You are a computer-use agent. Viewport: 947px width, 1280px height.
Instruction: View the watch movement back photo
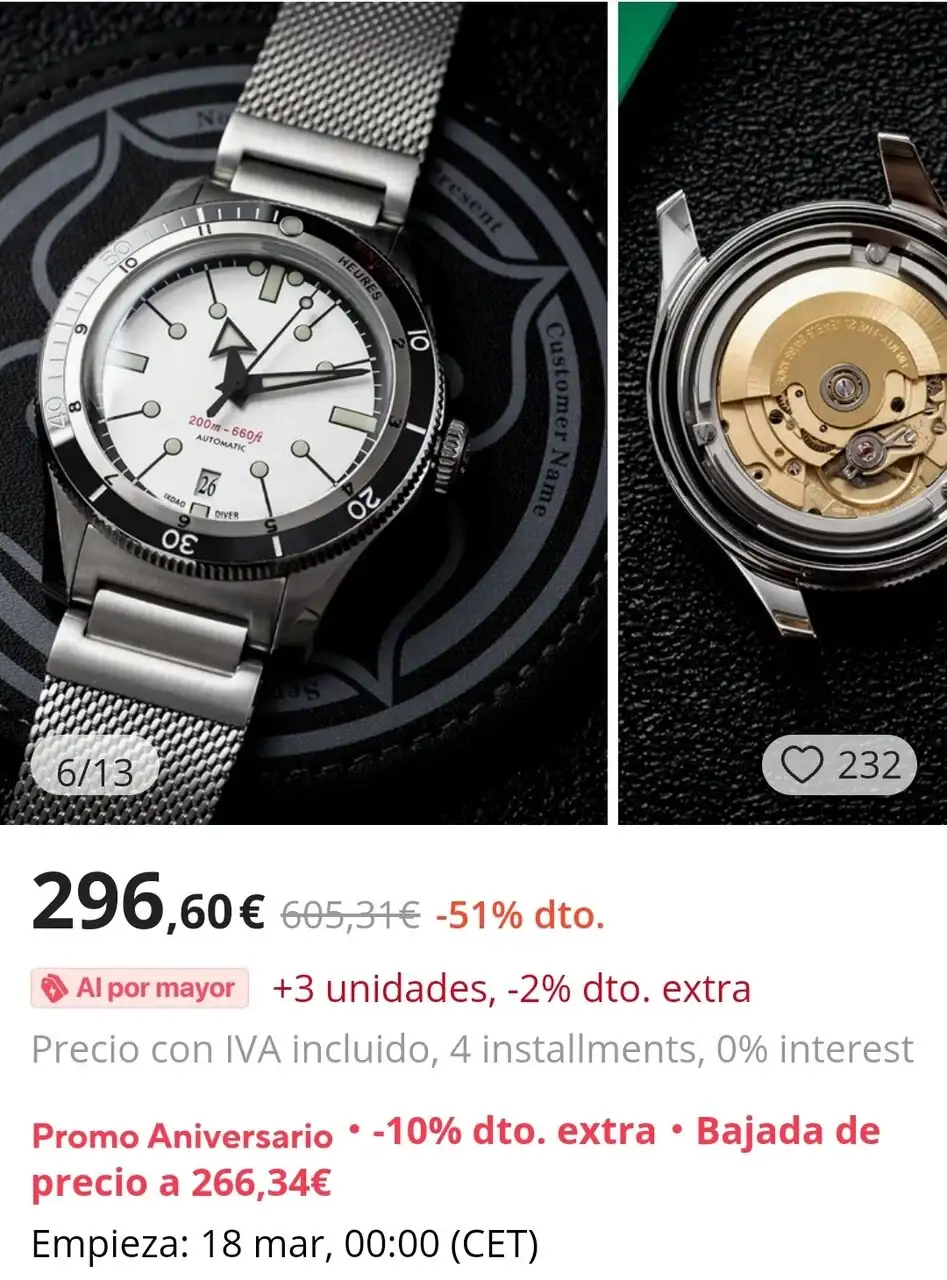tap(783, 412)
